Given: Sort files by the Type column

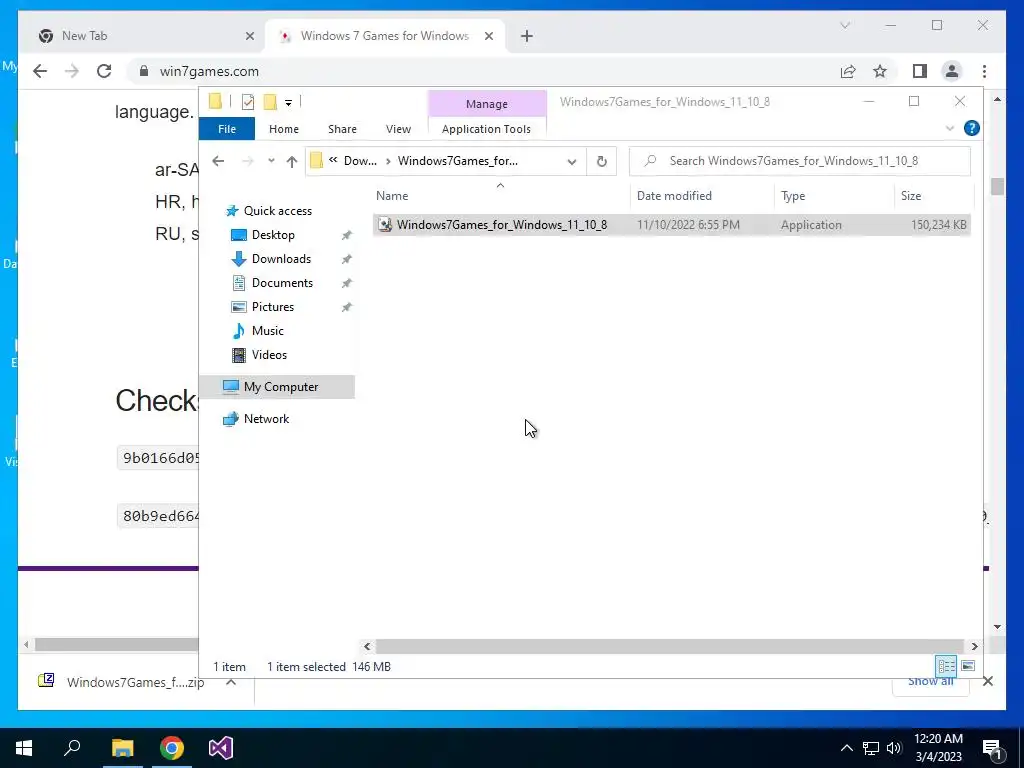Looking at the screenshot, I should 793,196.
